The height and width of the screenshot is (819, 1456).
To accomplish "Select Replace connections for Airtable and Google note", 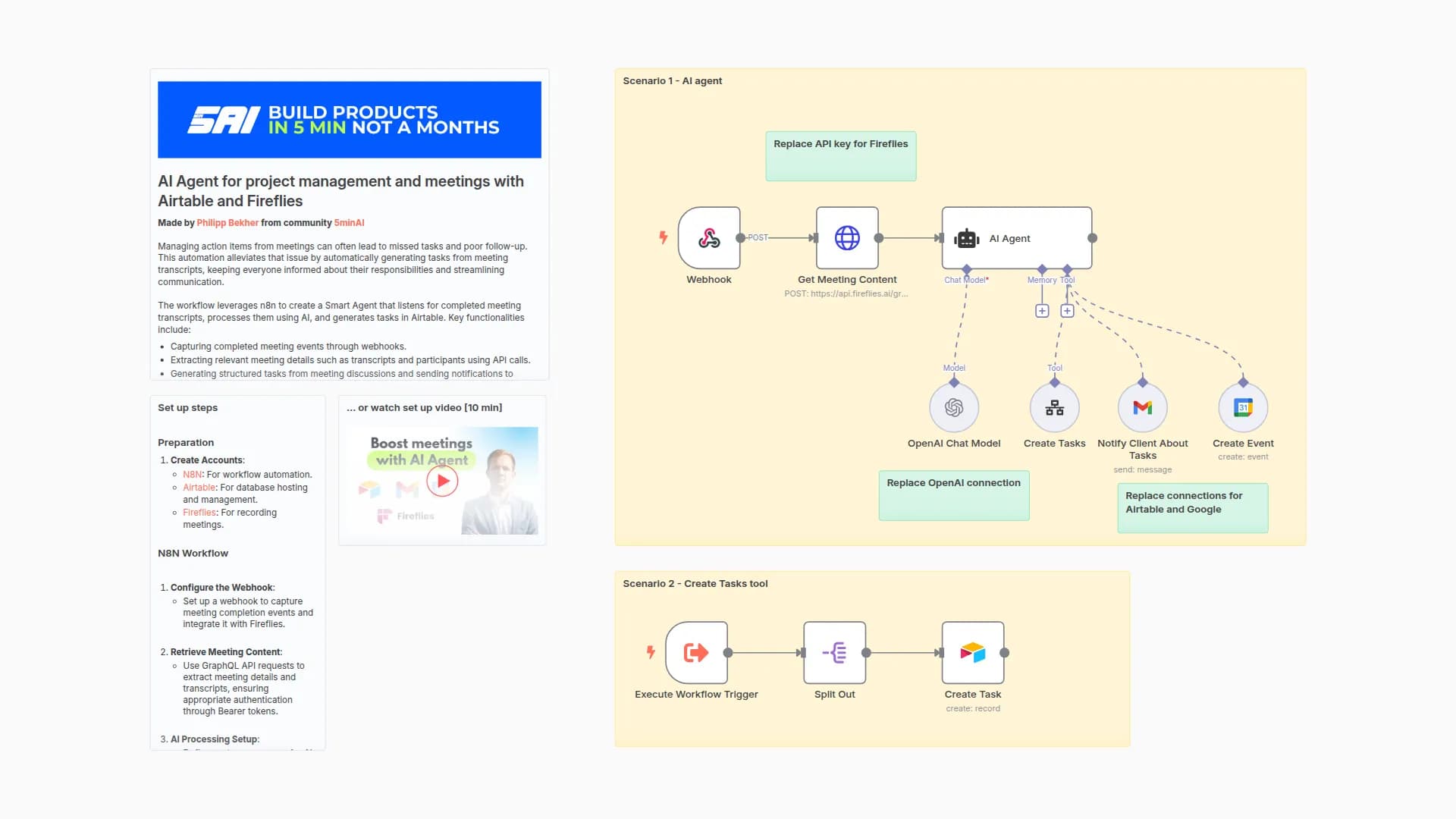I will pos(1193,508).
